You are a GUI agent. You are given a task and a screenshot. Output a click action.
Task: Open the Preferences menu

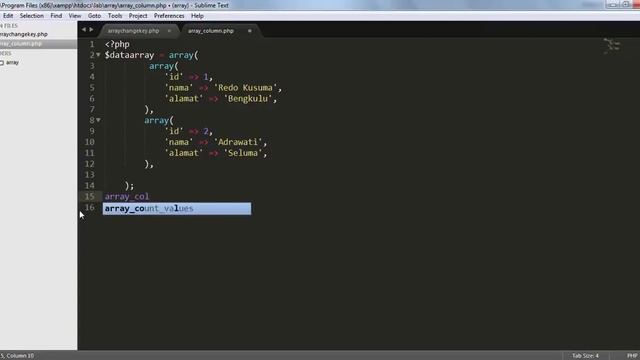(169, 16)
